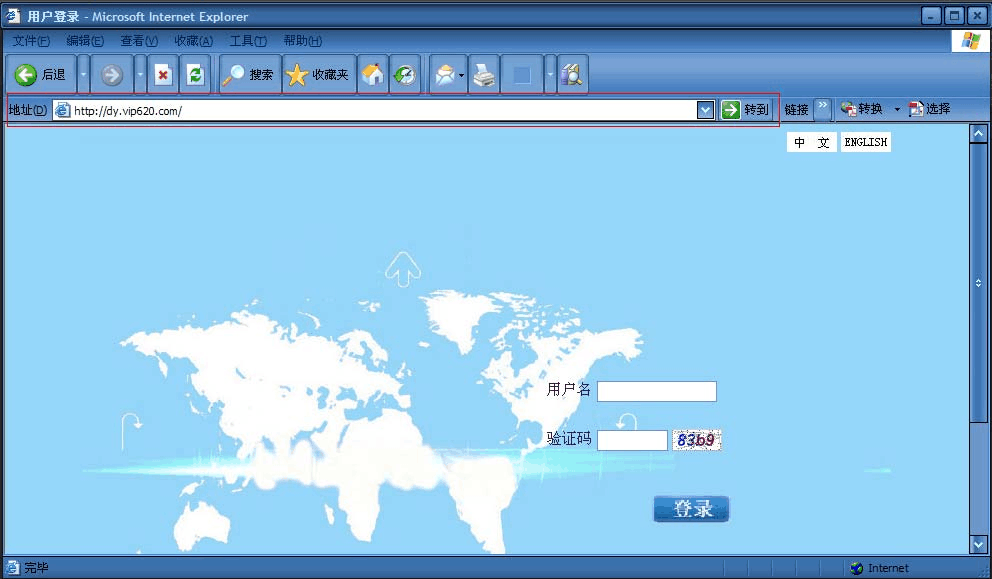Open the 转换 dropdown arrow
The height and width of the screenshot is (579, 992).
coord(897,109)
